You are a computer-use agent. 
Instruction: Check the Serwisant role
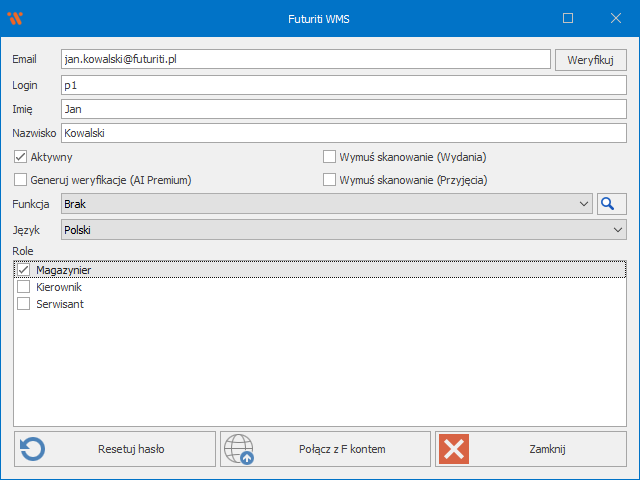tap(24, 304)
